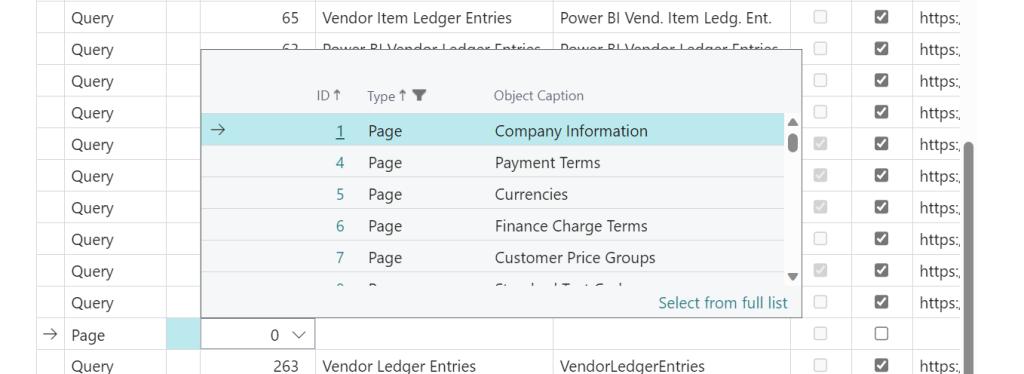Select ID 4 link for Payment Terms
This screenshot has height=374, width=1024.
pyautogui.click(x=340, y=163)
